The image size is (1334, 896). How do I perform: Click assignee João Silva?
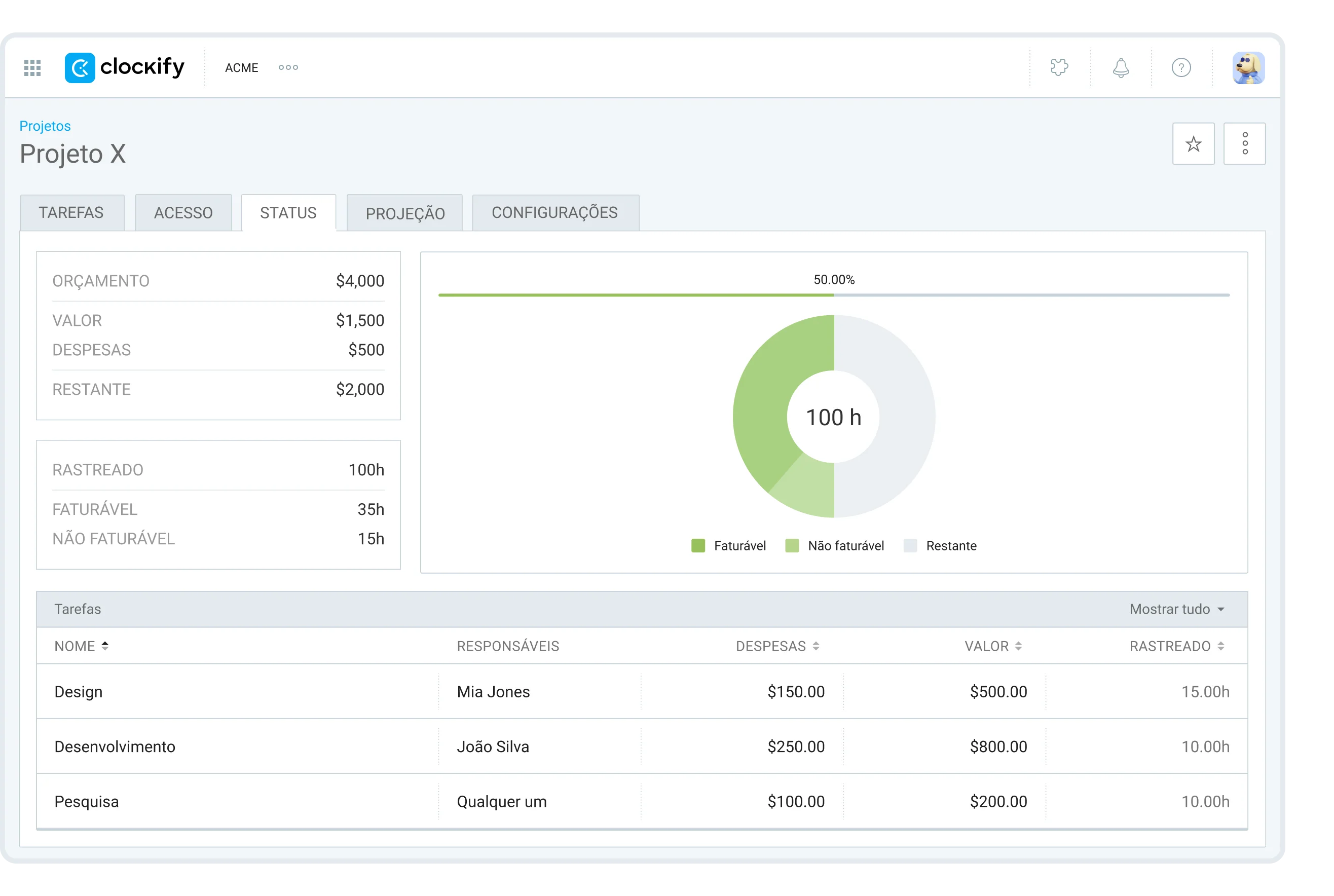493,746
